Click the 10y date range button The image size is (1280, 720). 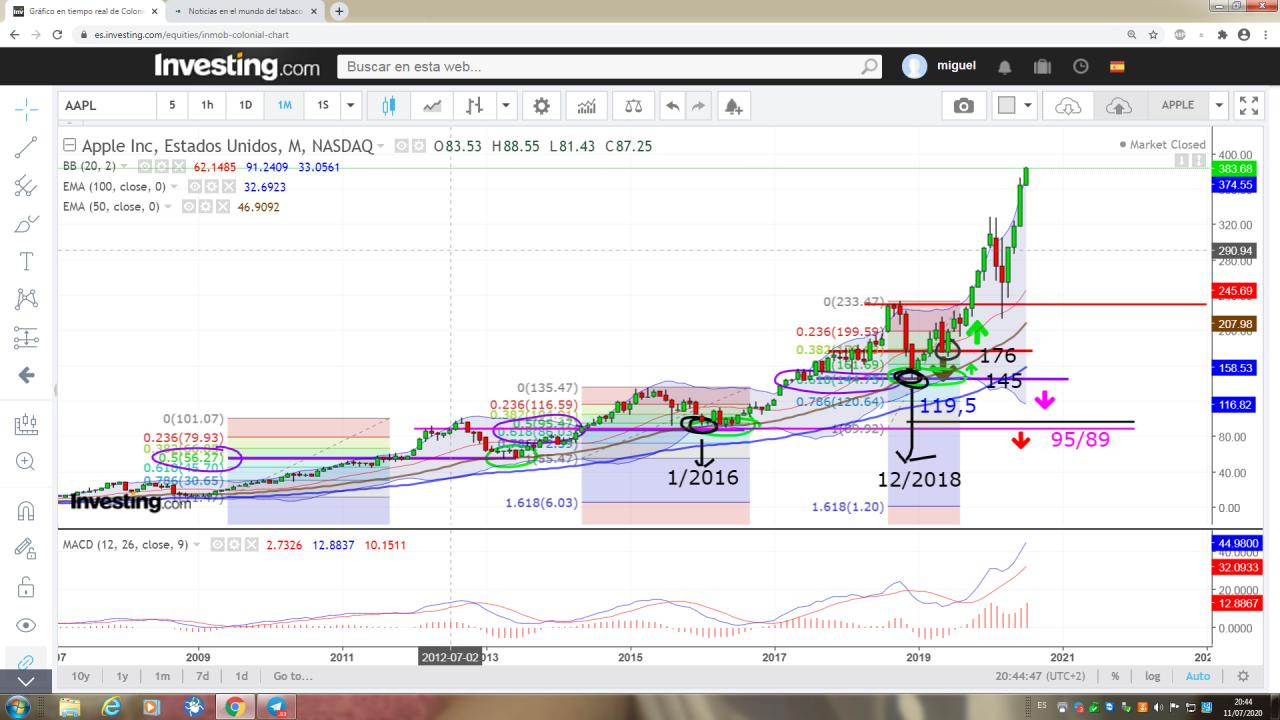click(x=81, y=676)
